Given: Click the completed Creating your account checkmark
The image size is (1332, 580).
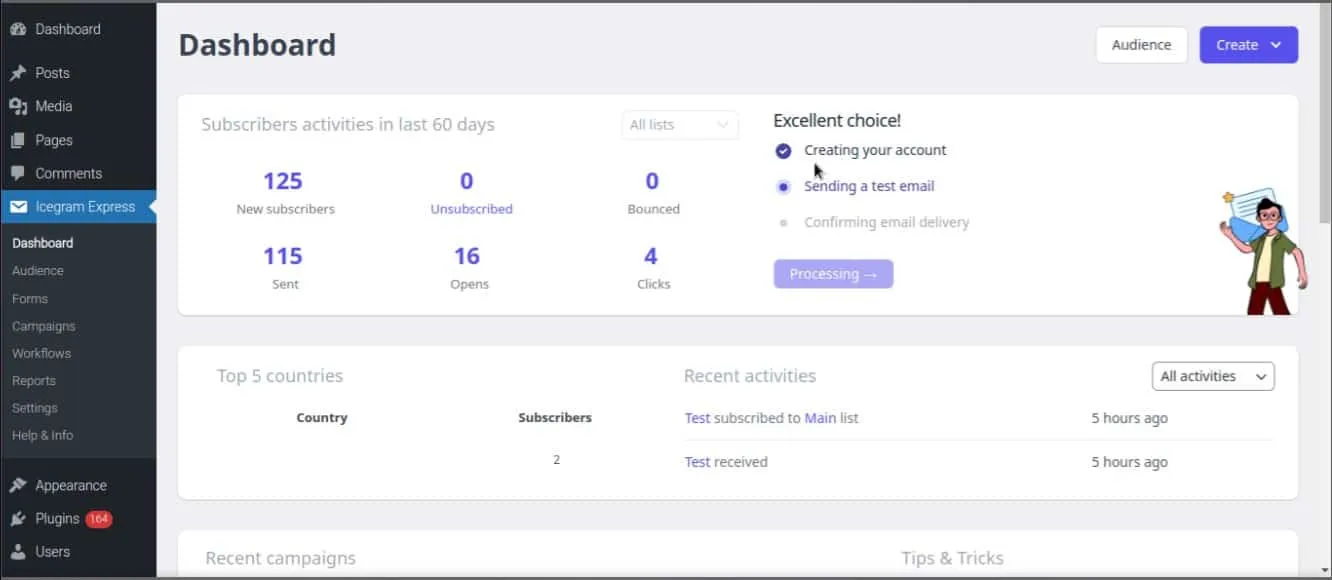Looking at the screenshot, I should point(783,151).
